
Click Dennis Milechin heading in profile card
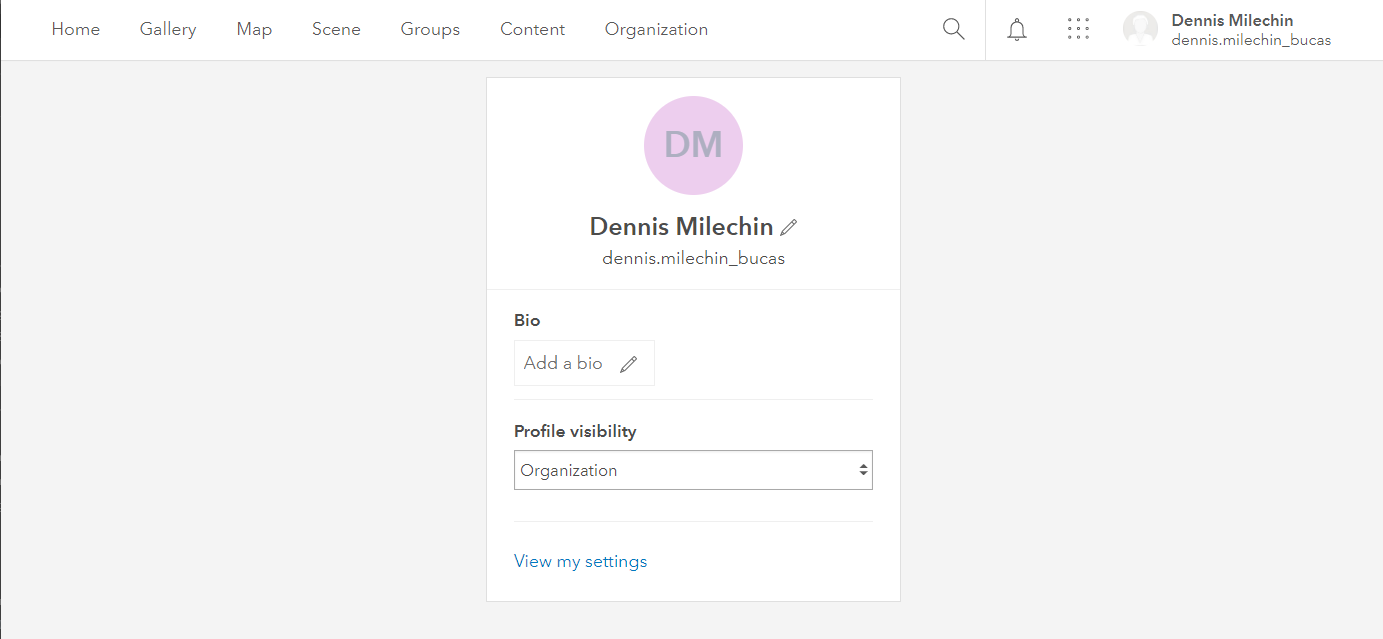[681, 227]
